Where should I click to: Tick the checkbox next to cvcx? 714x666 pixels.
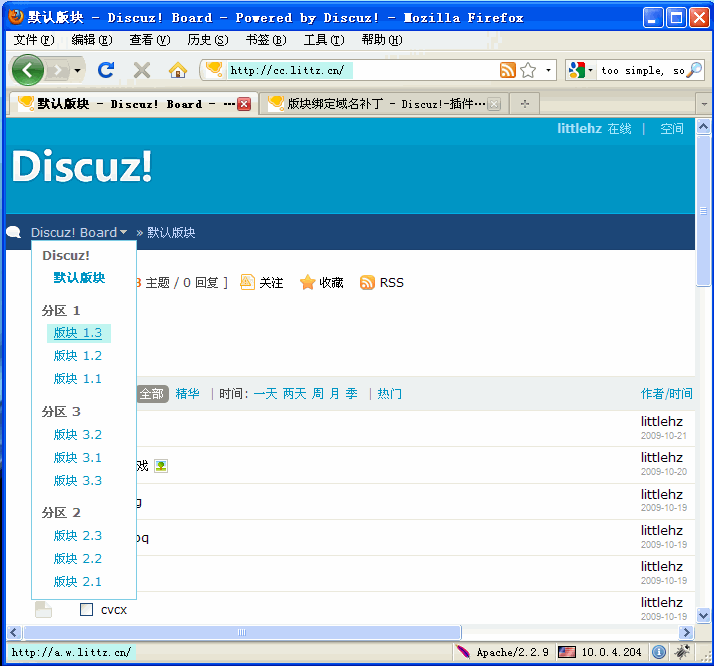[87, 610]
